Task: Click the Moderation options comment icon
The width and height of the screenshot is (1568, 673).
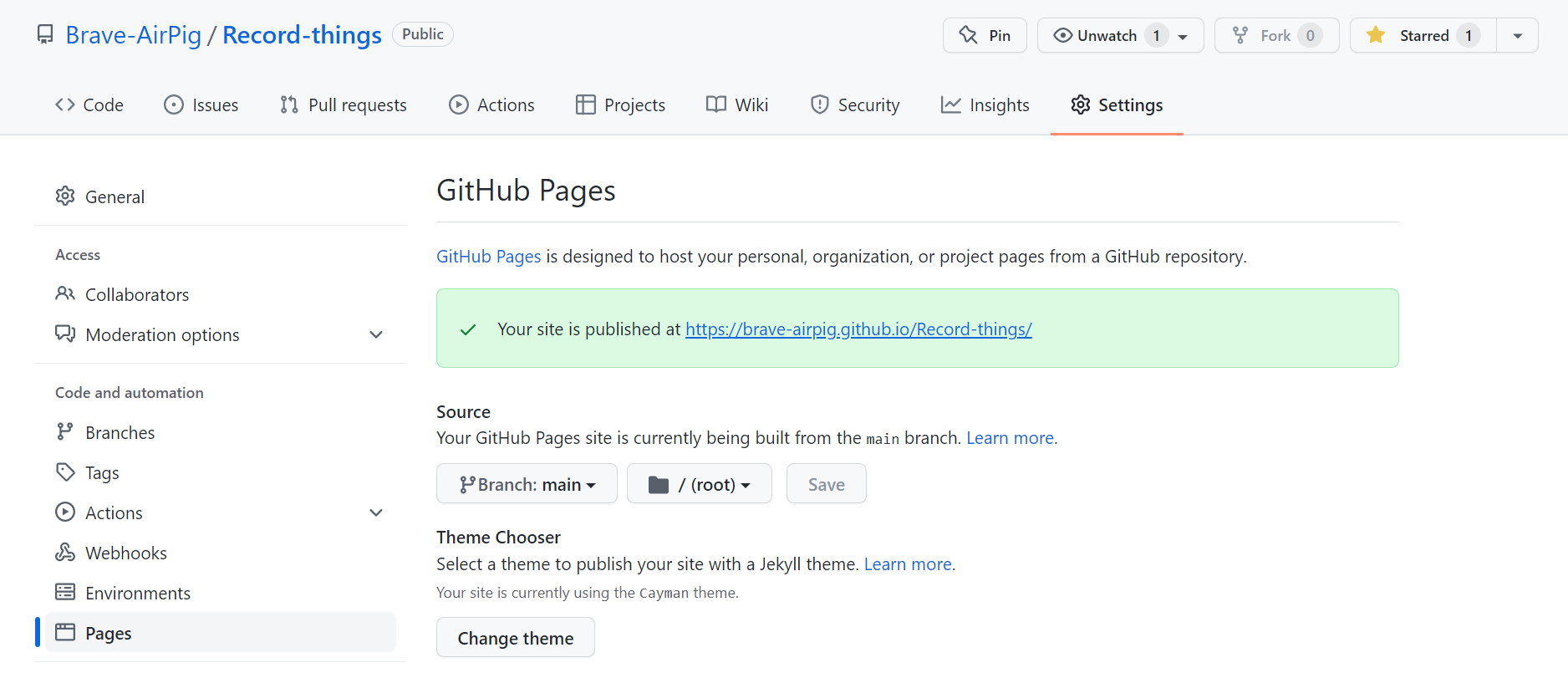Action: [65, 334]
